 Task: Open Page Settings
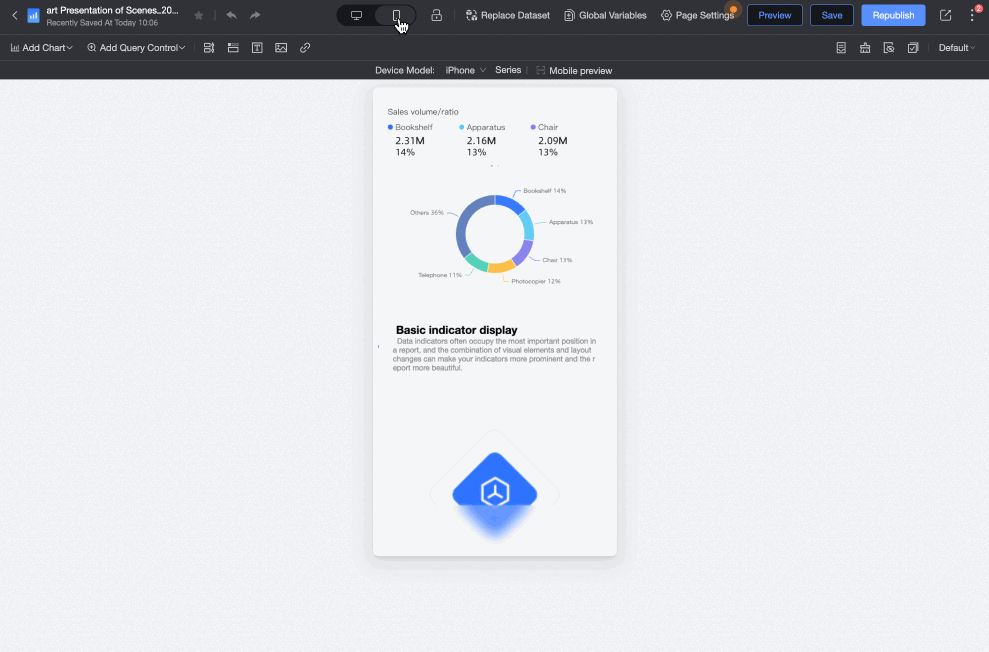click(x=698, y=15)
